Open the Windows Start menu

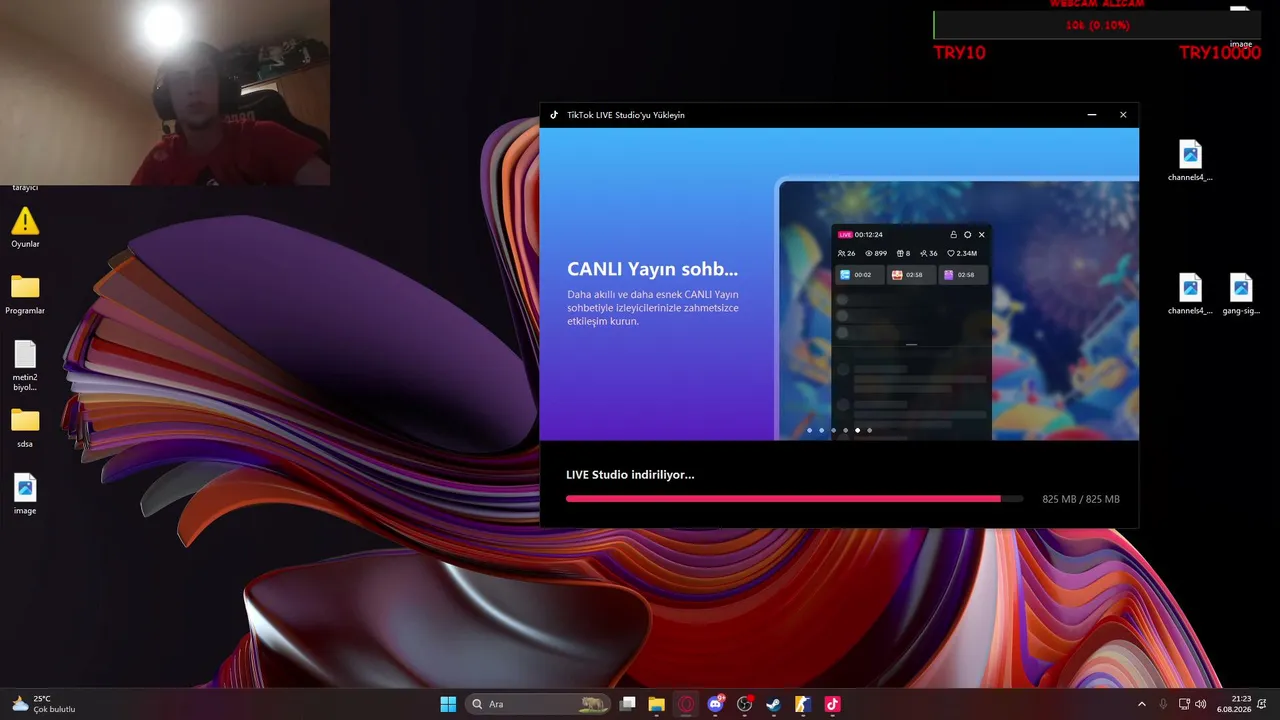(x=448, y=704)
